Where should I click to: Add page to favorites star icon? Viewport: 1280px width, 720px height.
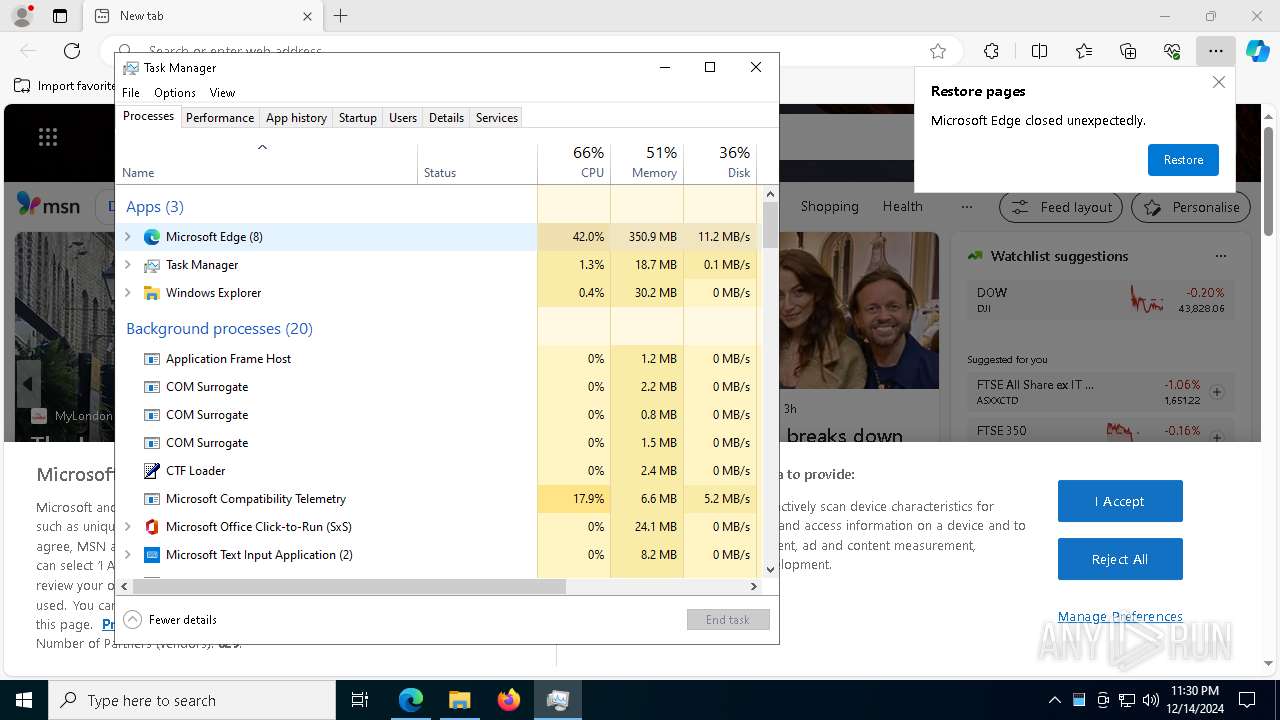pos(938,51)
